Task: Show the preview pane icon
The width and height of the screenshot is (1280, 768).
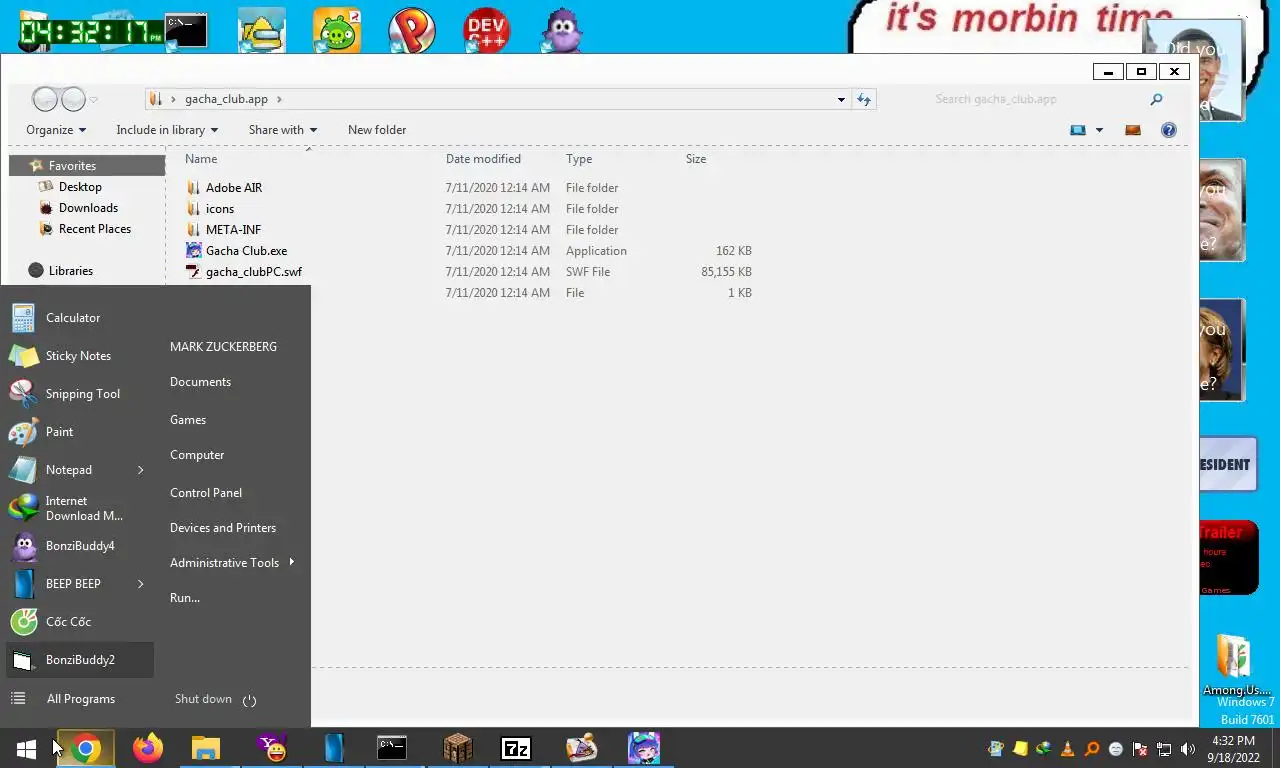Action: 1133,130
